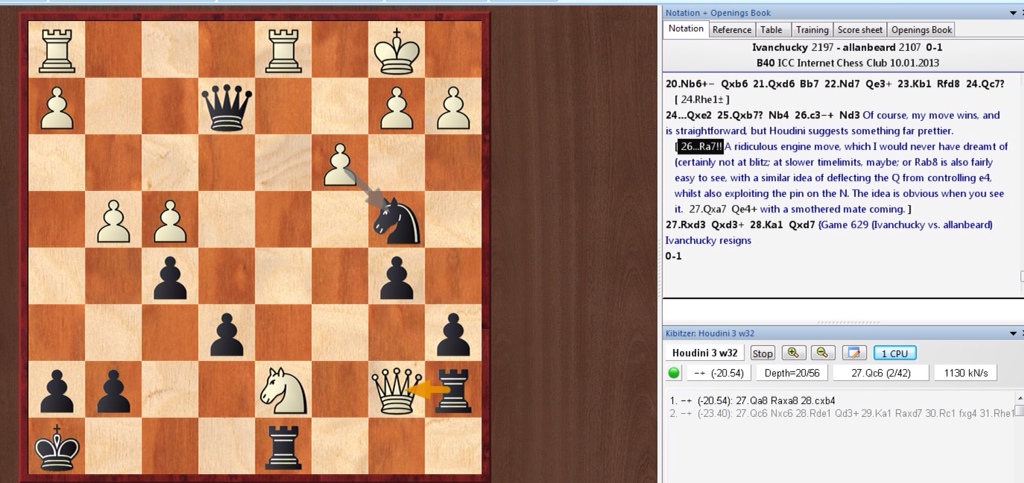This screenshot has width=1024, height=483.
Task: Switch to the Score sheet tab
Action: pyautogui.click(x=859, y=30)
